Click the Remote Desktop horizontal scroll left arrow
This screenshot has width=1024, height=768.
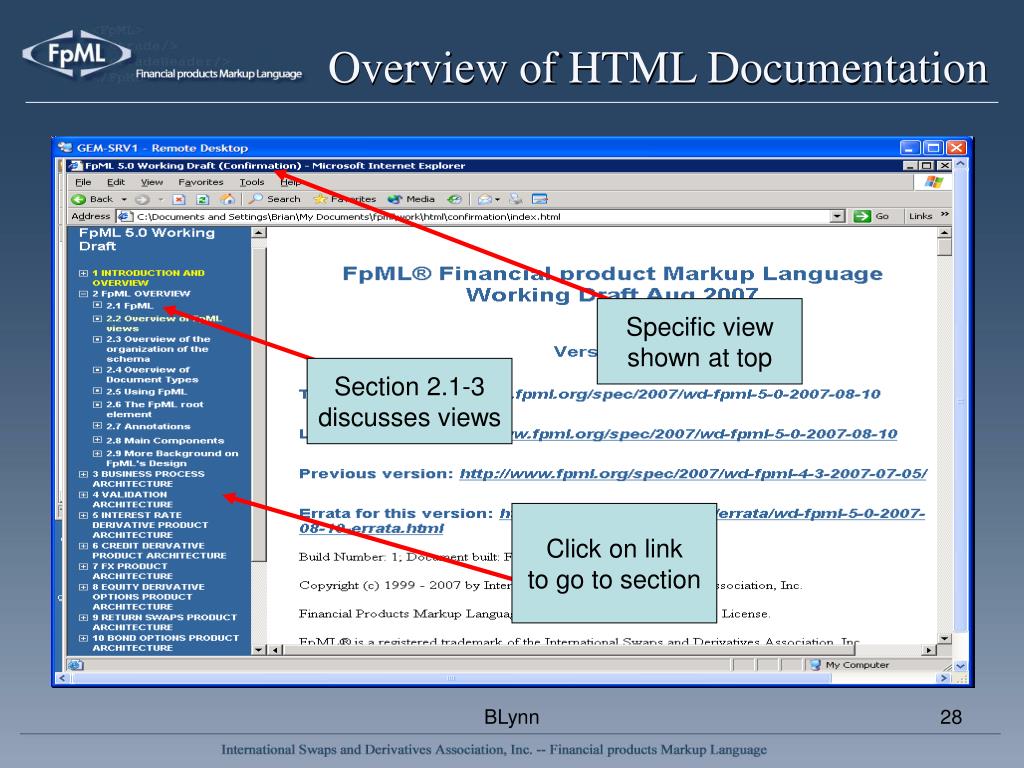[x=63, y=679]
